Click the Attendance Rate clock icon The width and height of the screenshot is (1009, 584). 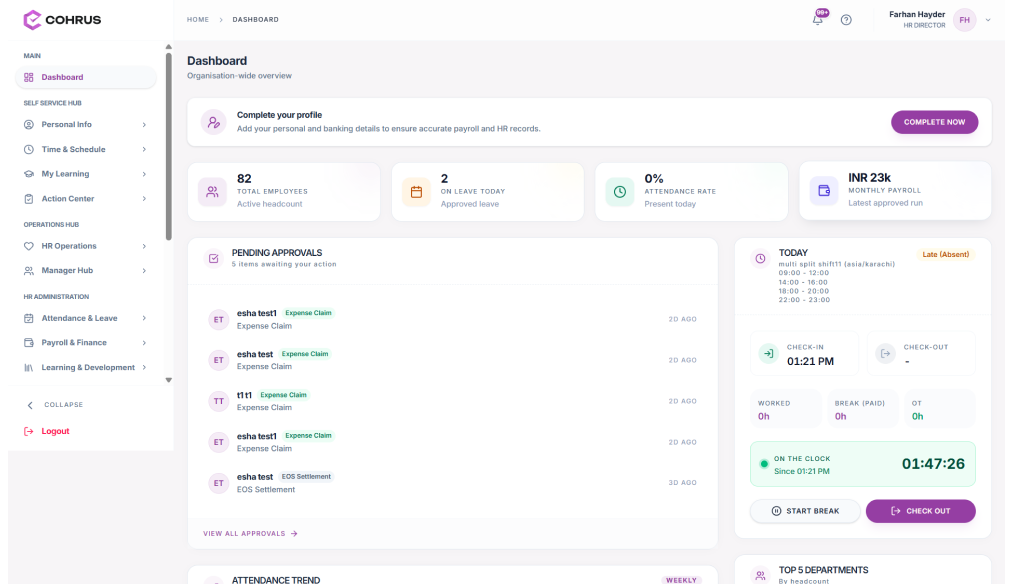[620, 192]
